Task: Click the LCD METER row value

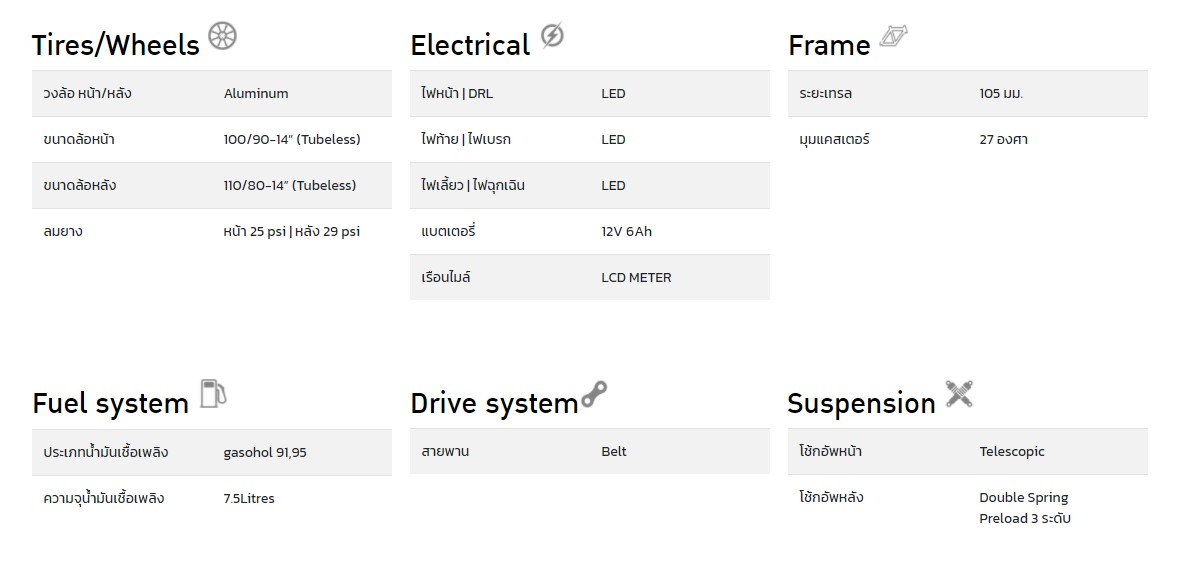Action: tap(636, 277)
